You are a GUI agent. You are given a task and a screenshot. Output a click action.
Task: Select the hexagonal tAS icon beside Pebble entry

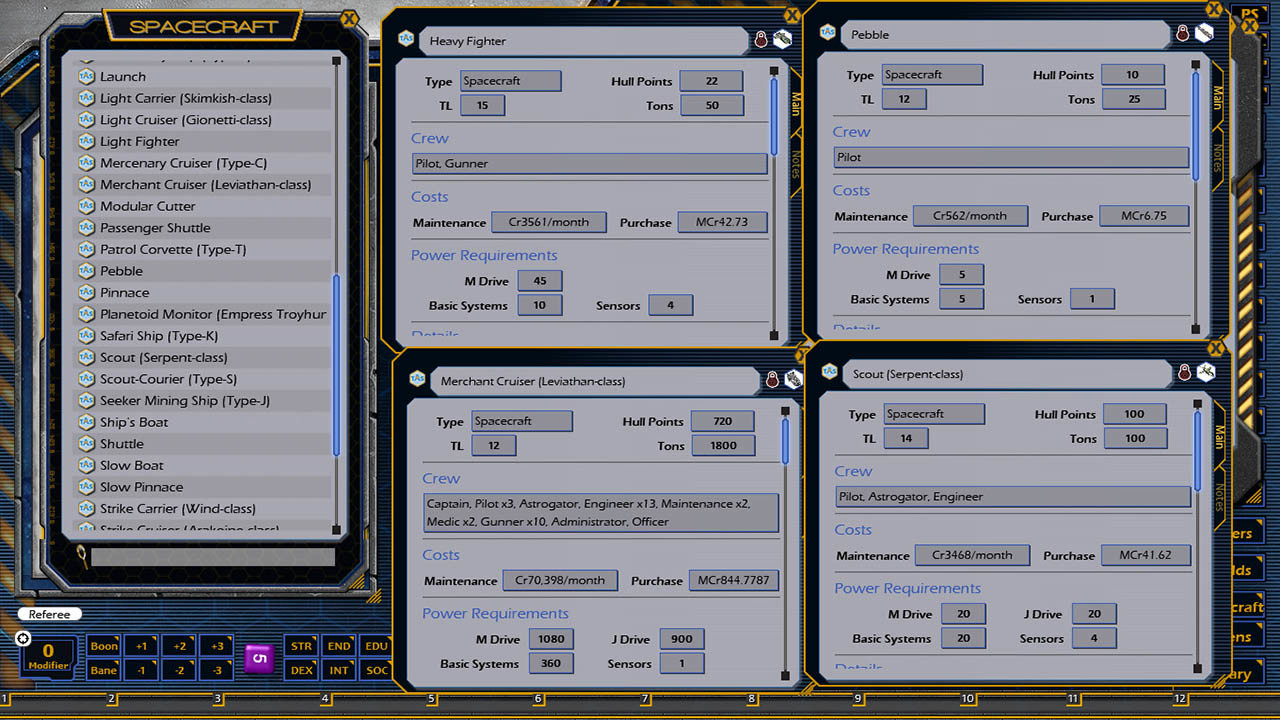(x=85, y=270)
